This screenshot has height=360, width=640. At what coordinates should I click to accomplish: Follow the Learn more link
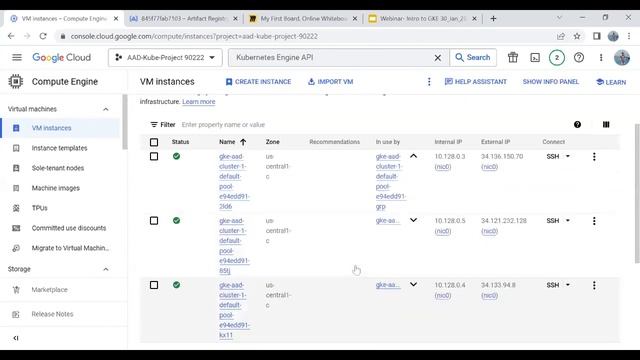click(199, 102)
